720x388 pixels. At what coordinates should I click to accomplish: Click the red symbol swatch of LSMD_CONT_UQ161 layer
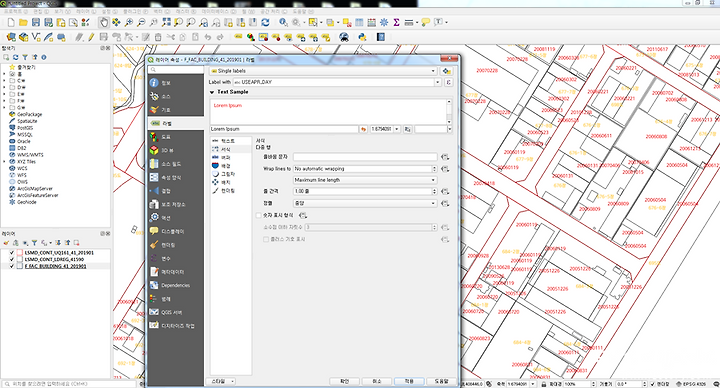pos(20,253)
